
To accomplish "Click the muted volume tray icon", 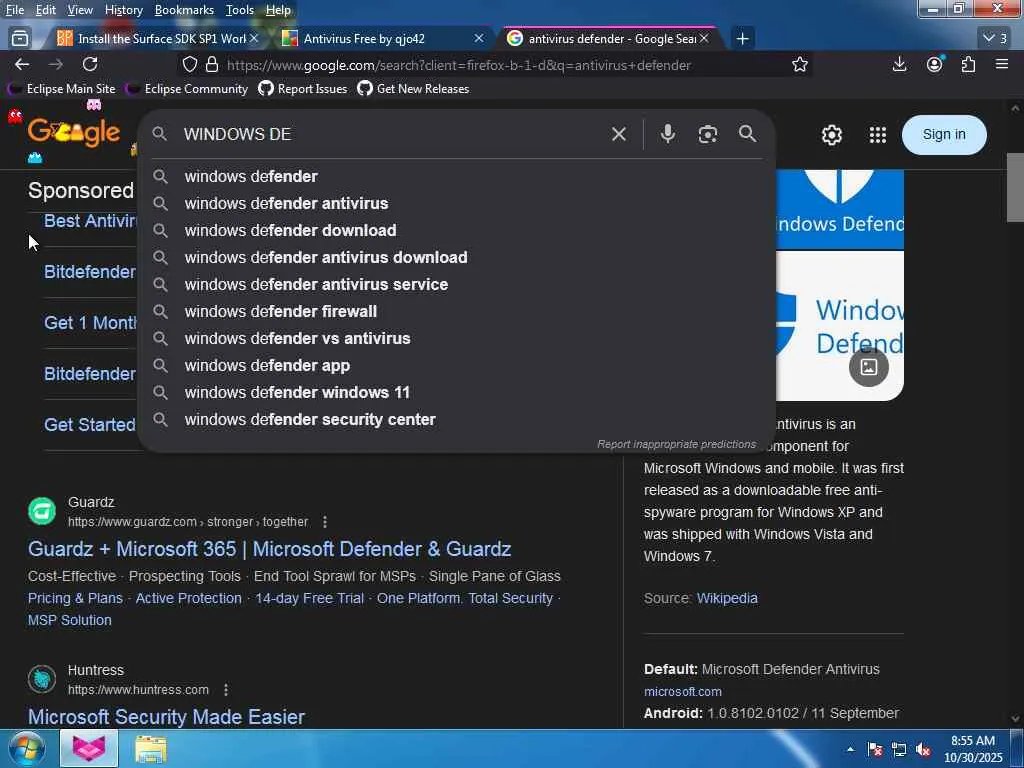I will coord(923,749).
